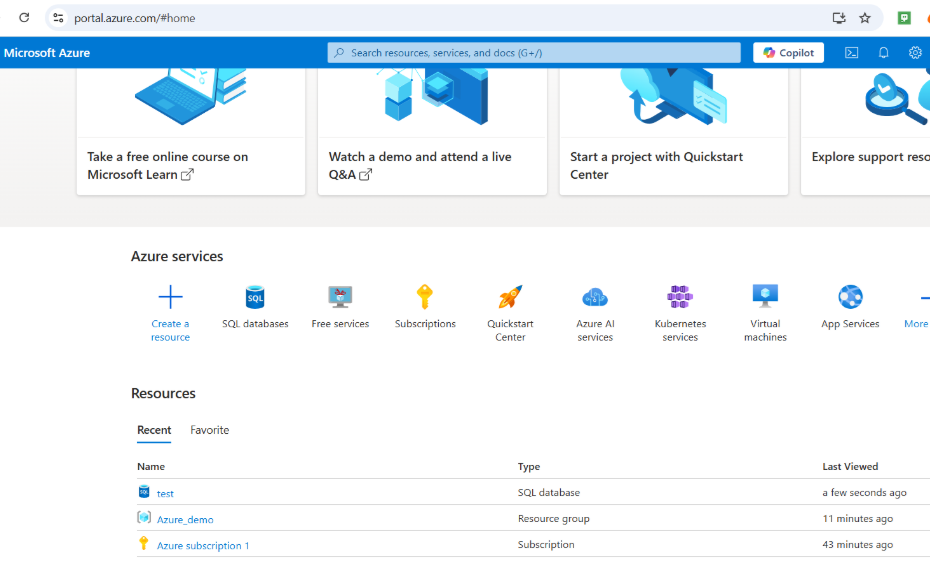Click the SQL database icon beside test
Image resolution: width=930 pixels, height=561 pixels.
[144, 492]
